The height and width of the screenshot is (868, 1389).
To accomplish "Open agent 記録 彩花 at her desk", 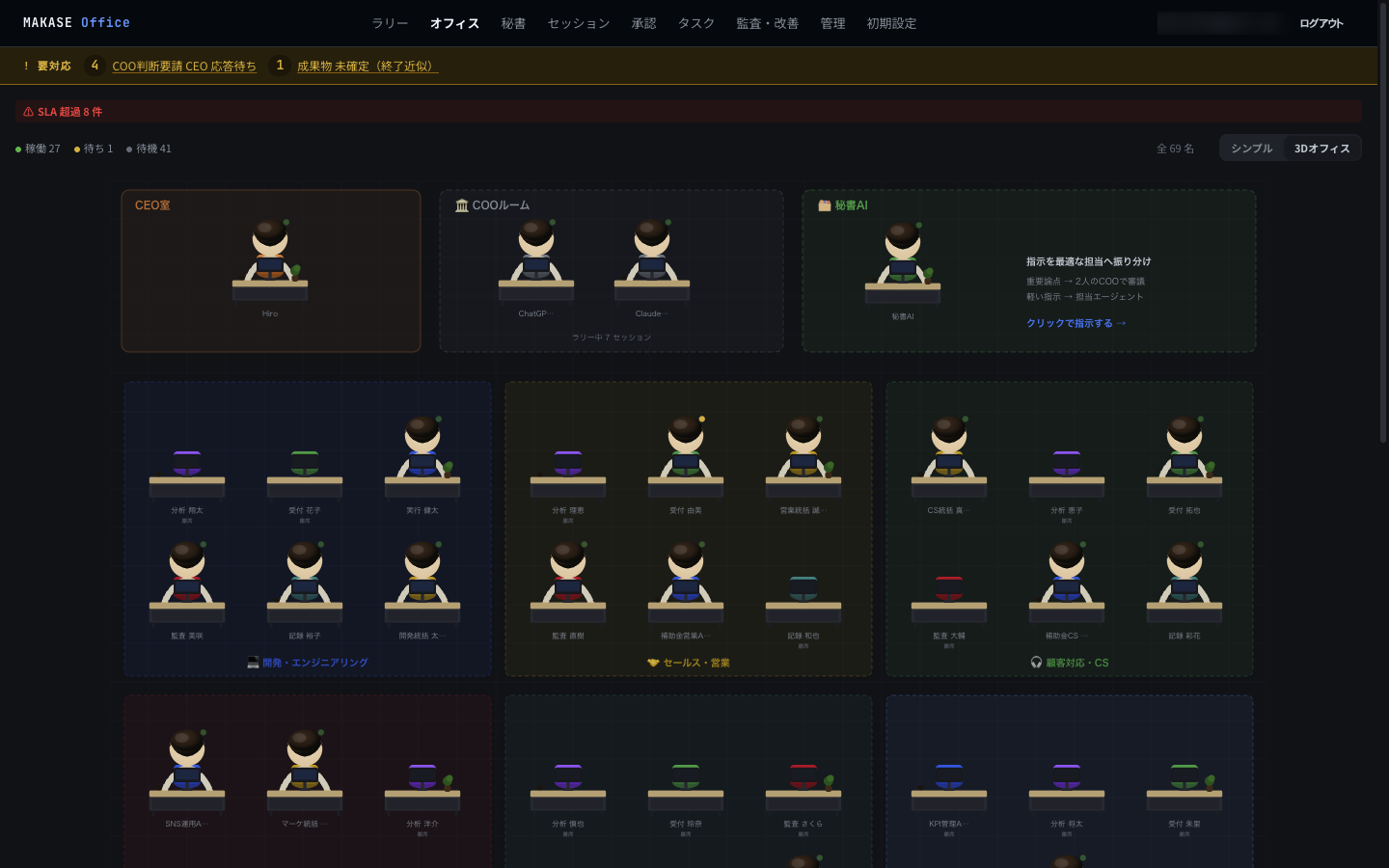I will coord(1185,590).
